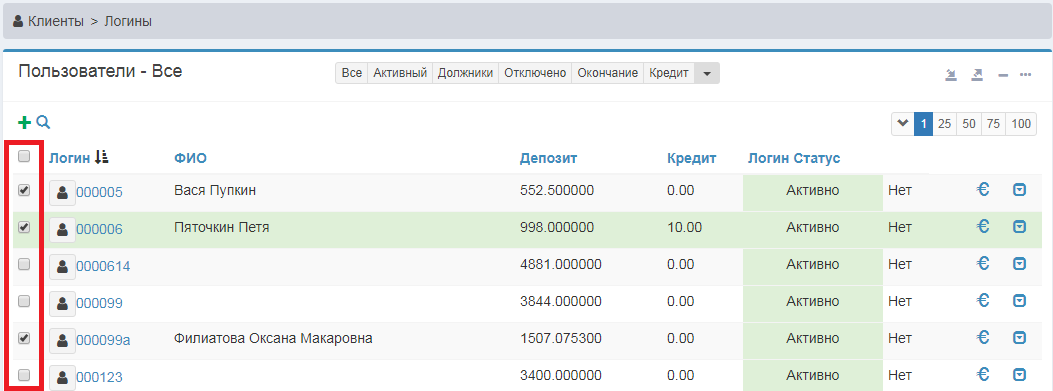Image resolution: width=1053 pixels, height=391 pixels.
Task: Open user info icon for login 000005
Action: coord(62,193)
